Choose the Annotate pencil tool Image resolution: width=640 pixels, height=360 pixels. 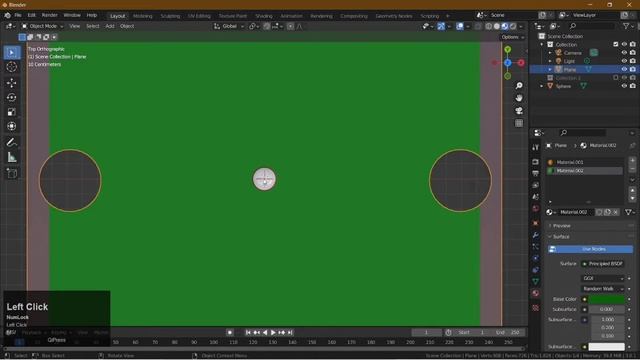[x=12, y=142]
